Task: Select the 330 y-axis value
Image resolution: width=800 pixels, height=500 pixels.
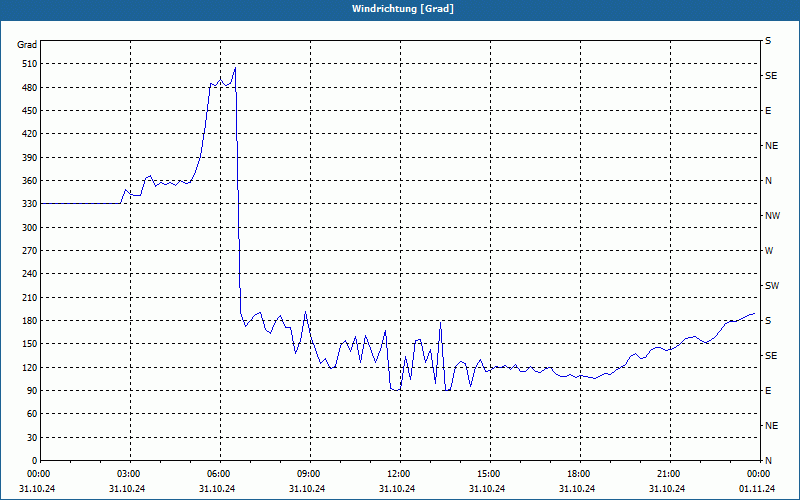Action: [x=30, y=204]
